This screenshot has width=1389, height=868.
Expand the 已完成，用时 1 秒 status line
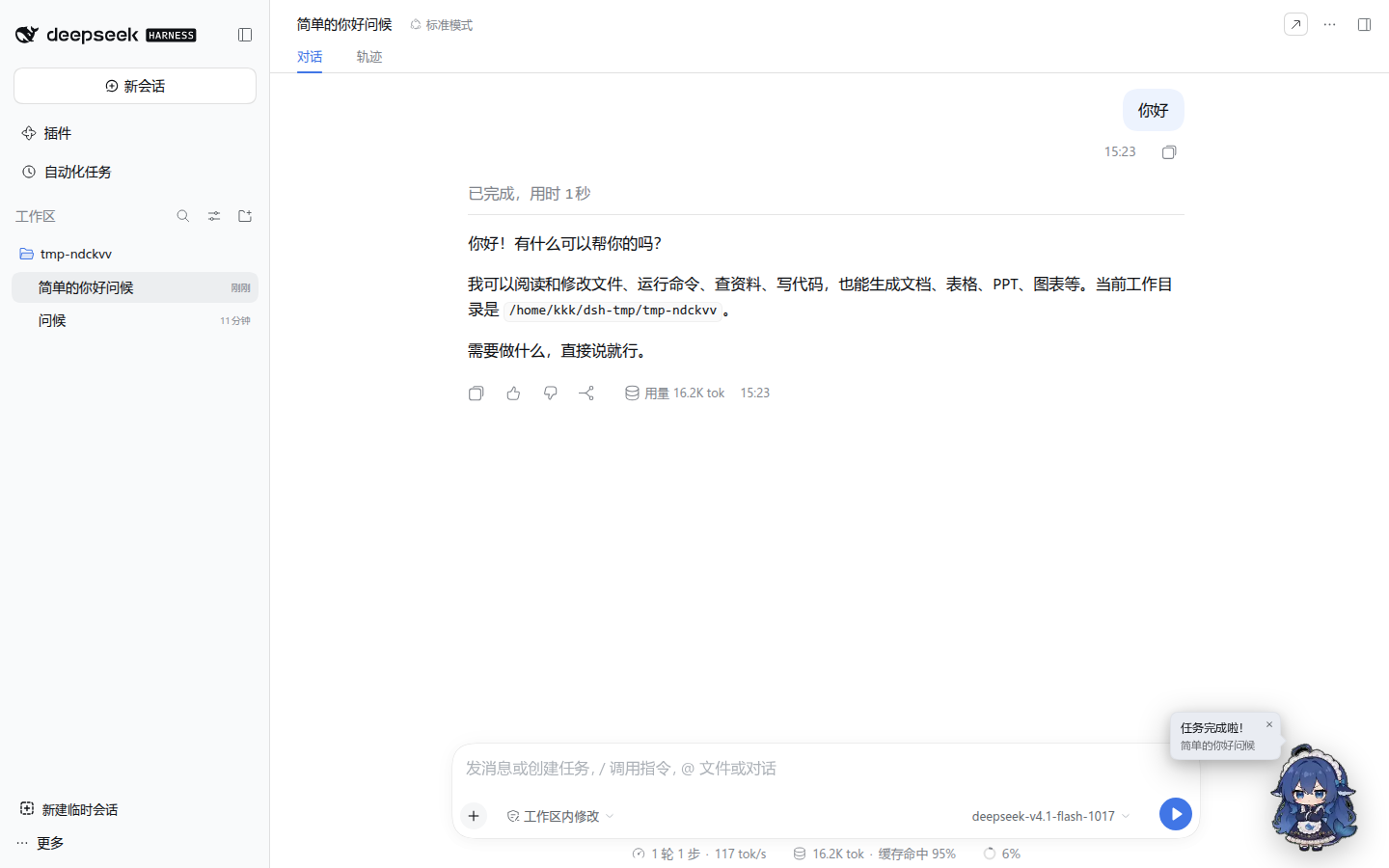coord(530,194)
